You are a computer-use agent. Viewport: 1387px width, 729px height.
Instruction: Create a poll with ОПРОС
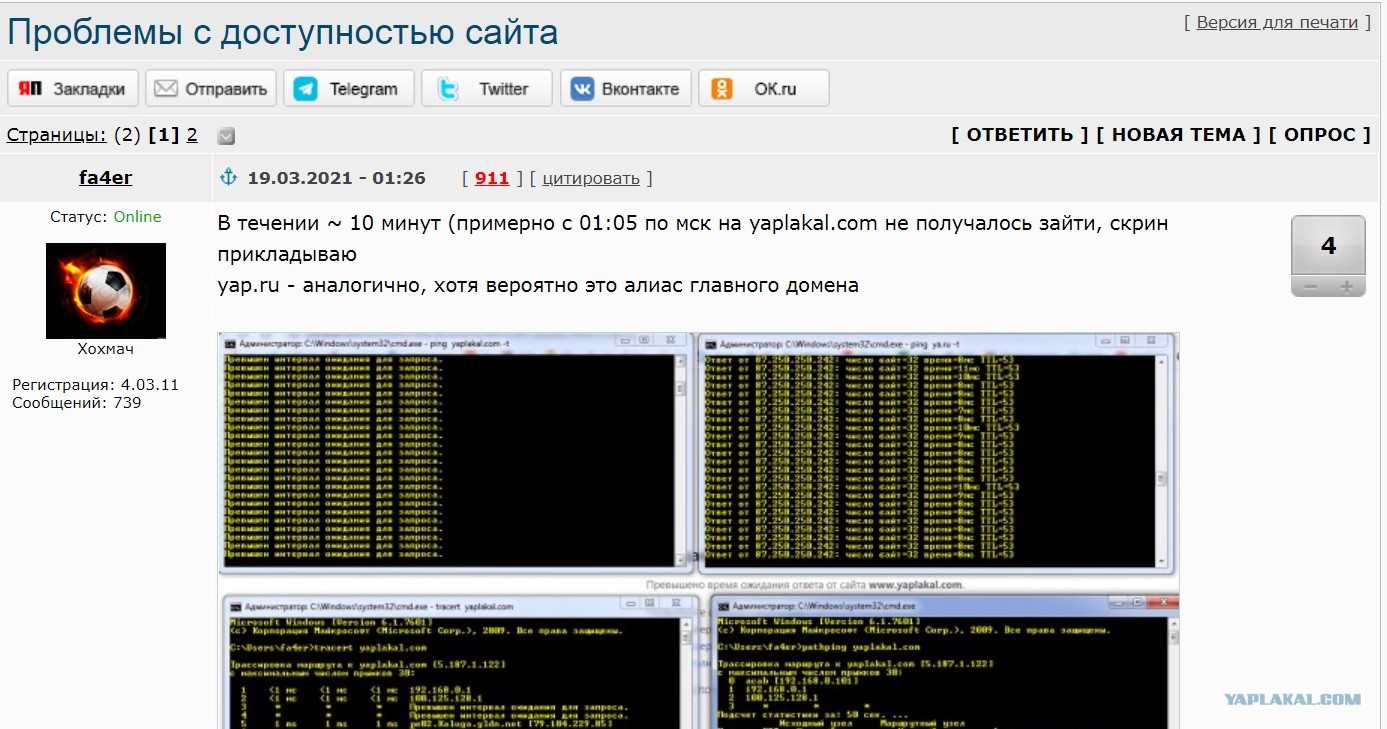pos(1320,135)
